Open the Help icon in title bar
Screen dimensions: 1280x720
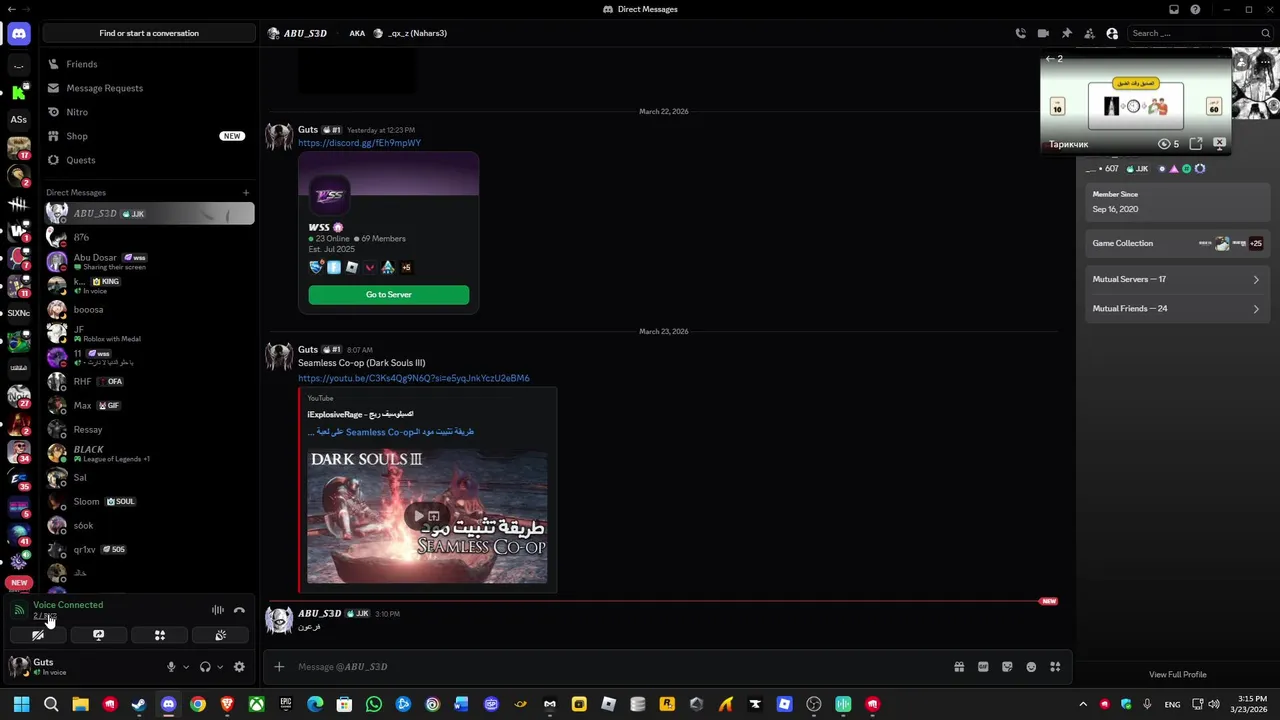tap(1195, 9)
